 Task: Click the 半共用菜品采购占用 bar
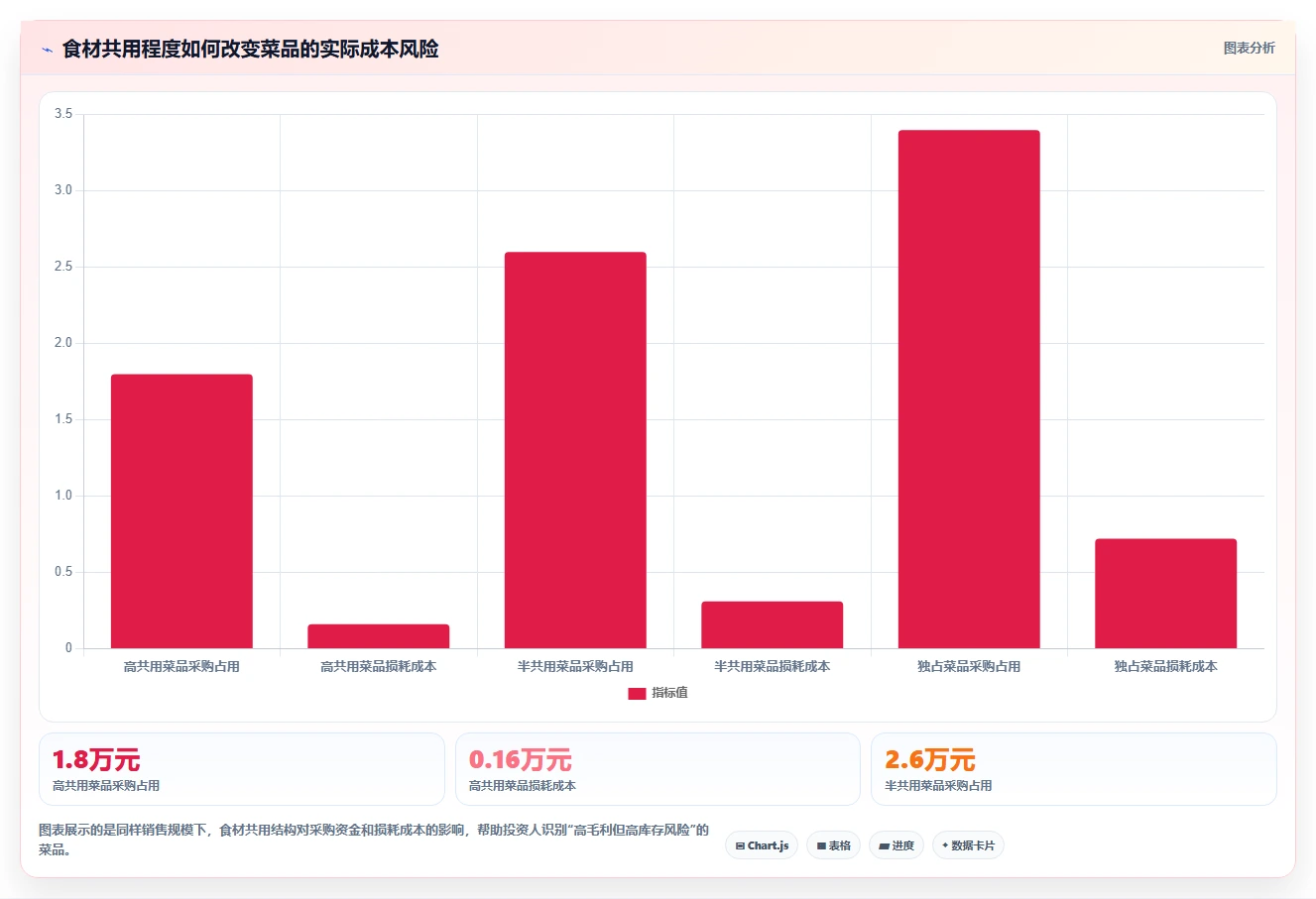coord(575,450)
